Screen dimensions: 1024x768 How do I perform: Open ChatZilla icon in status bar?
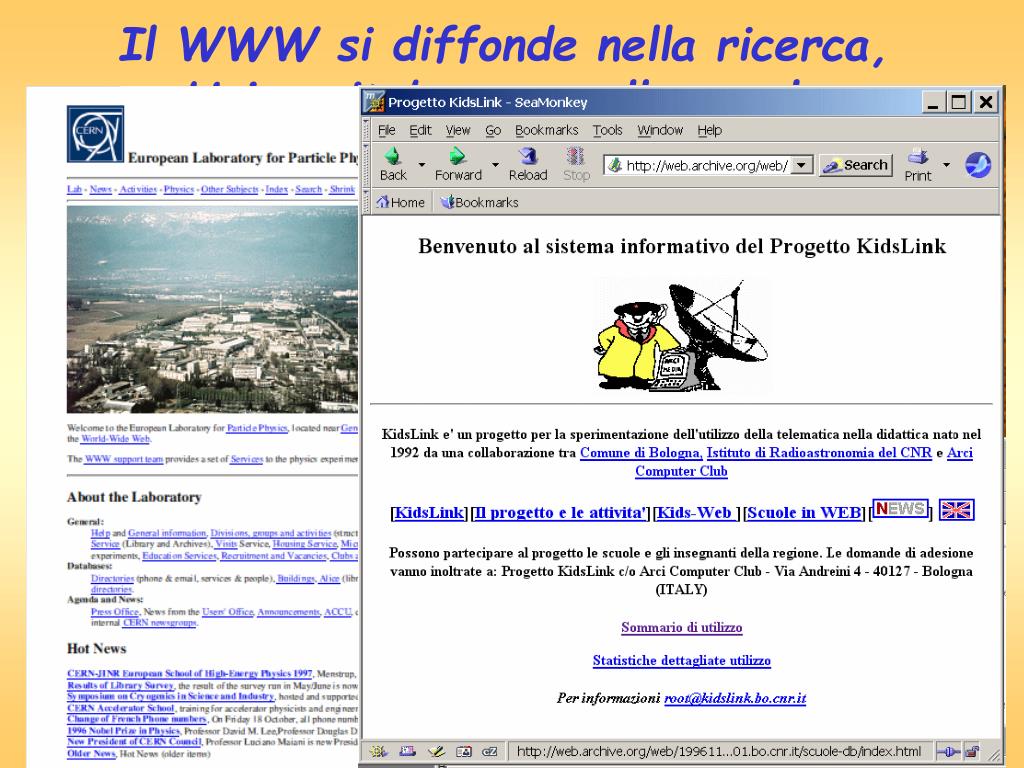[490, 751]
